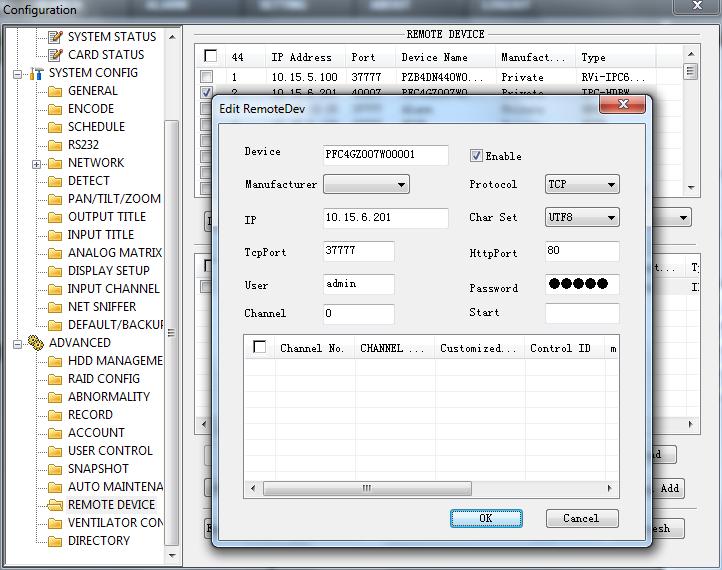Open REMOTE DEVICE open-folder icon

coord(55,505)
